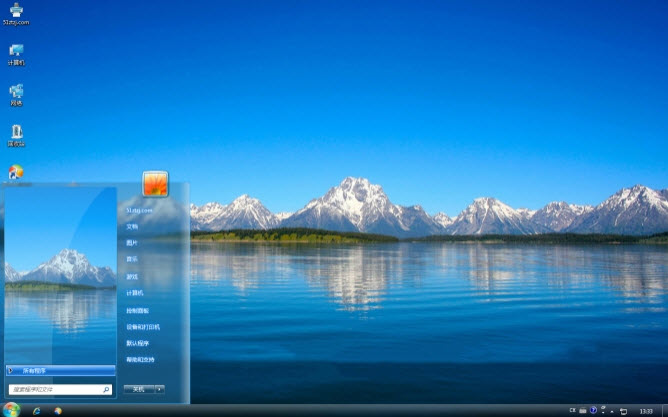Image resolution: width=668 pixels, height=417 pixels.
Task: Click the 关机 shutdown button
Action: coord(139,389)
